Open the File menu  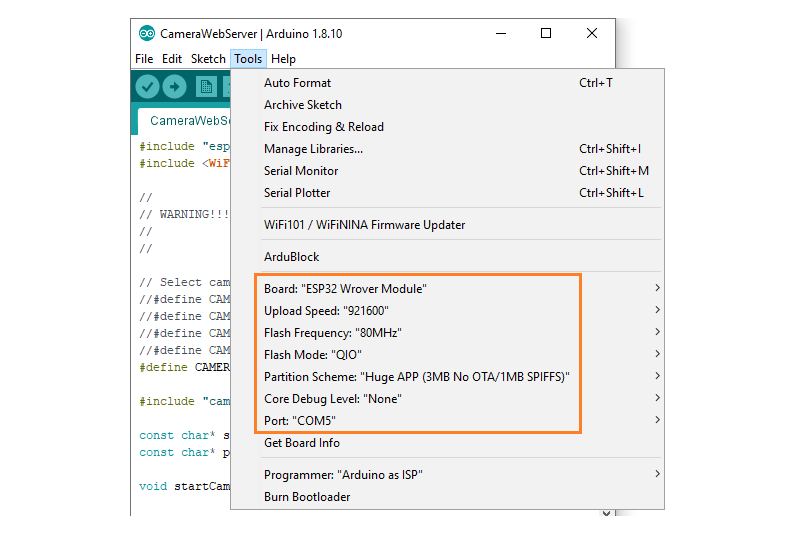[x=144, y=59]
